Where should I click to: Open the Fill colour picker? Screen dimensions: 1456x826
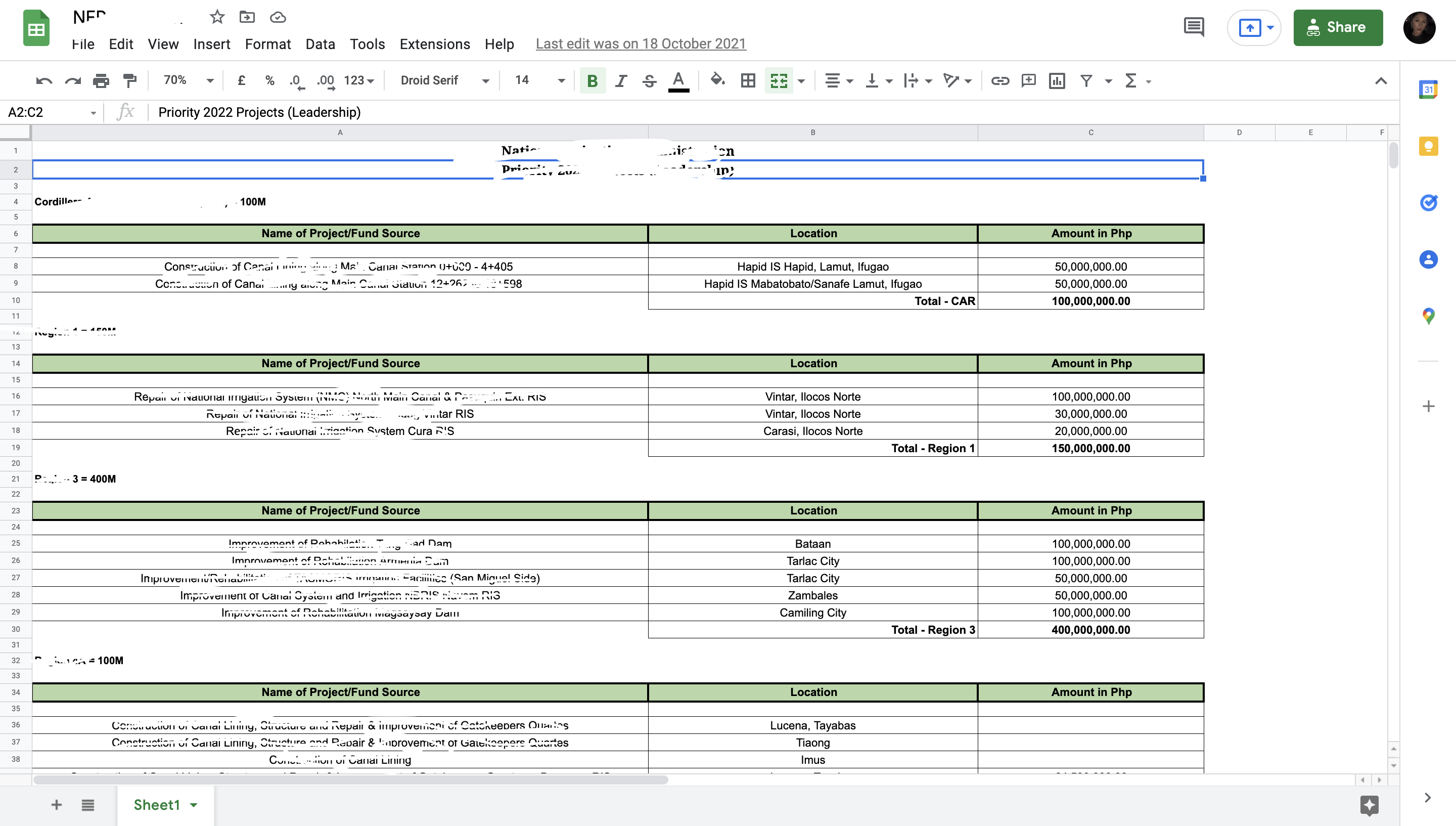tap(717, 80)
